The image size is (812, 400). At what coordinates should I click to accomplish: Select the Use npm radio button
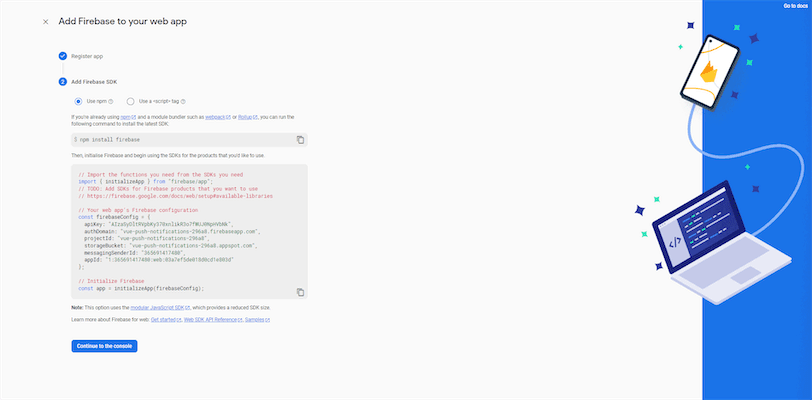(x=79, y=102)
